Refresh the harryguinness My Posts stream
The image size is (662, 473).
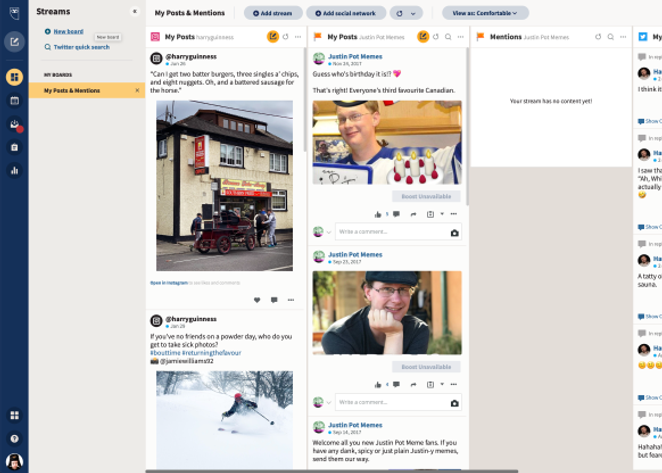pyautogui.click(x=285, y=37)
